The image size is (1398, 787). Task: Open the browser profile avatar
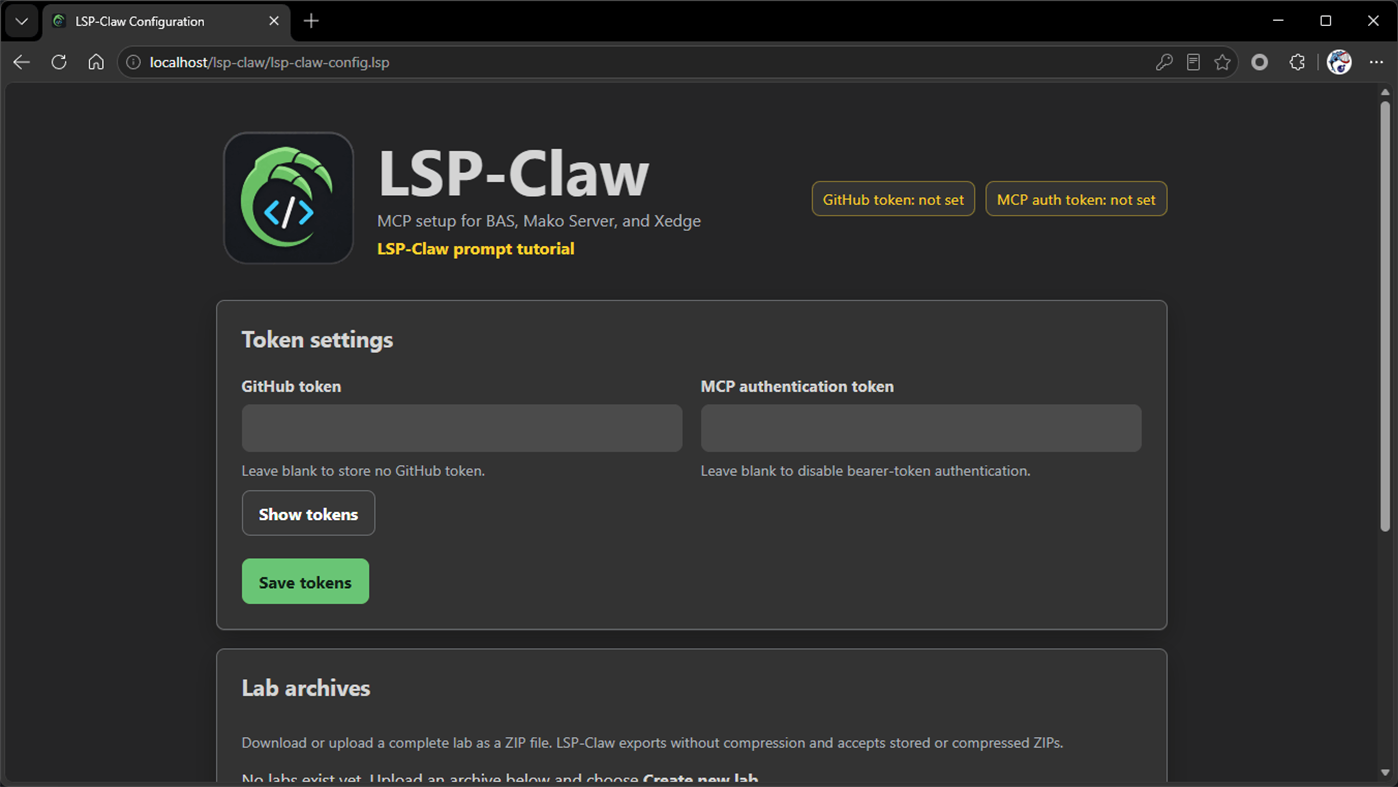tap(1339, 62)
